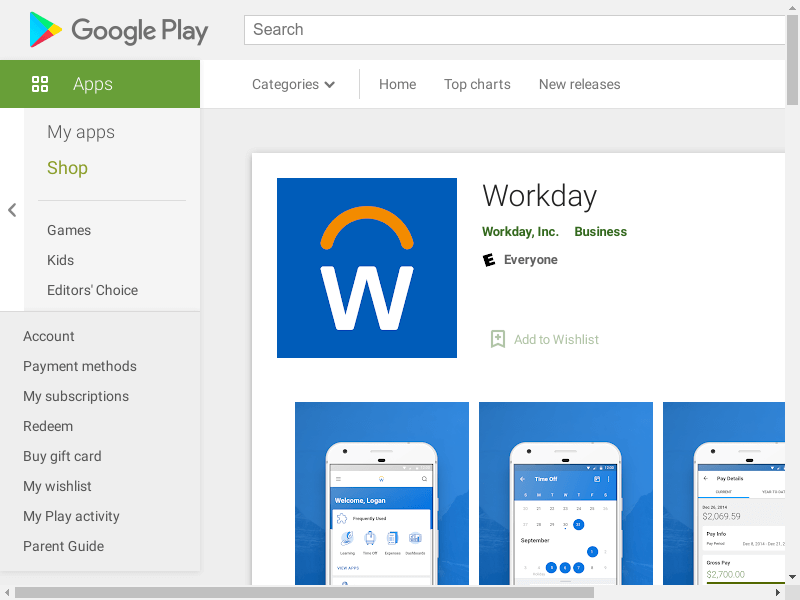This screenshot has height=600, width=800.
Task: Click the scroll left arrow
Action: 7,592
